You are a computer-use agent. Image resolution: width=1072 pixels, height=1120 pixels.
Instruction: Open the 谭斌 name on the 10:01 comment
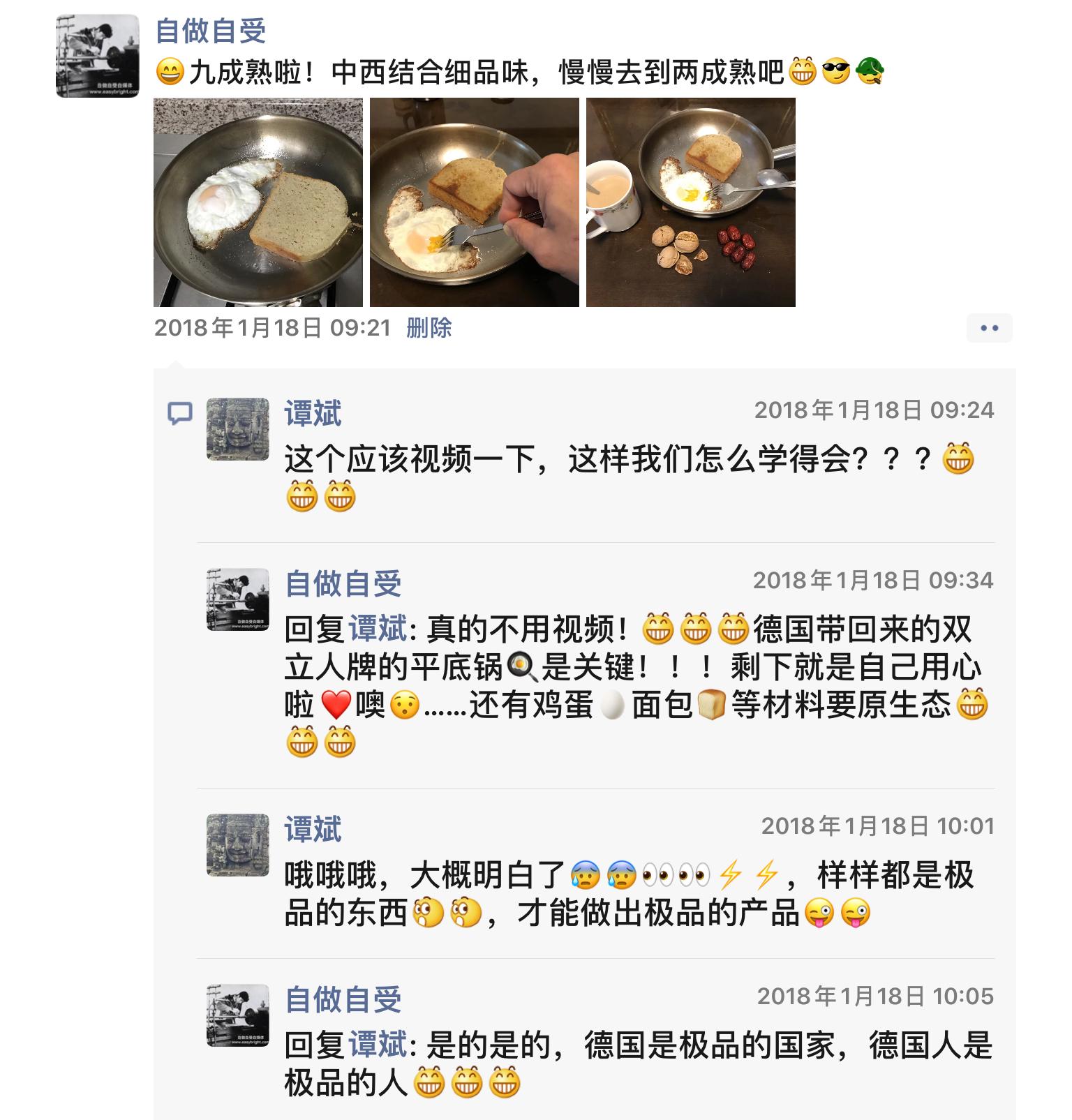pos(313,830)
